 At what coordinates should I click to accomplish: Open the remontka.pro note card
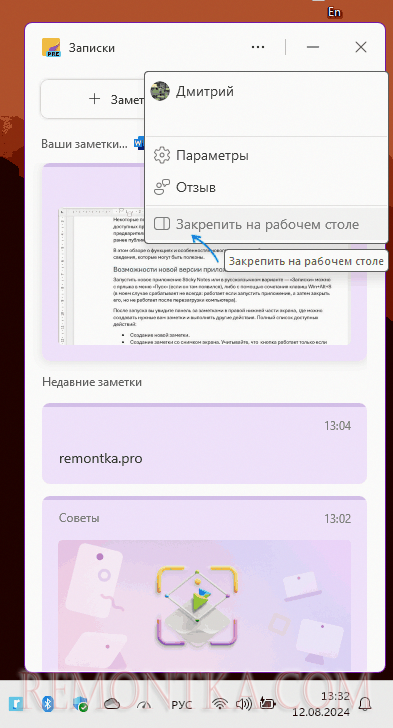pos(204,443)
